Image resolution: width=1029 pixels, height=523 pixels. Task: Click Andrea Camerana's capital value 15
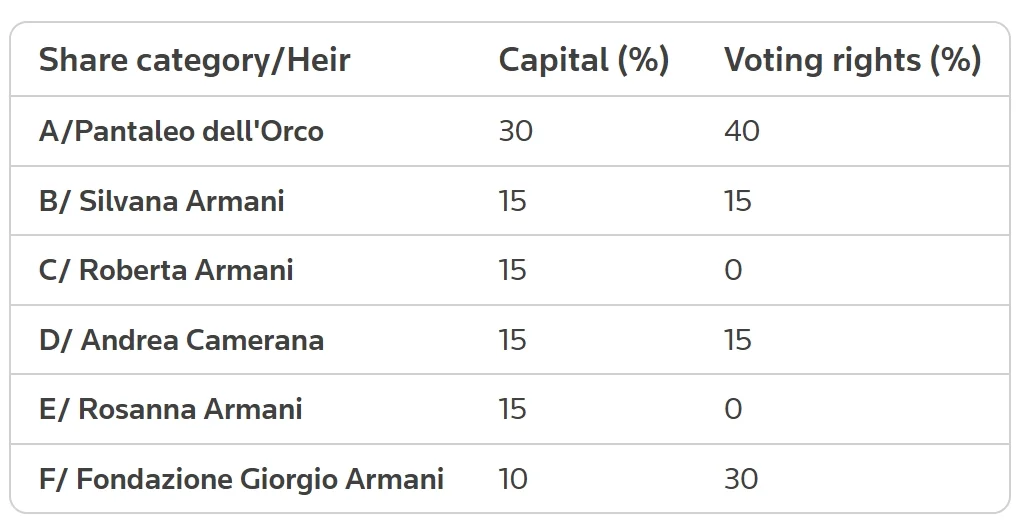tap(513, 340)
